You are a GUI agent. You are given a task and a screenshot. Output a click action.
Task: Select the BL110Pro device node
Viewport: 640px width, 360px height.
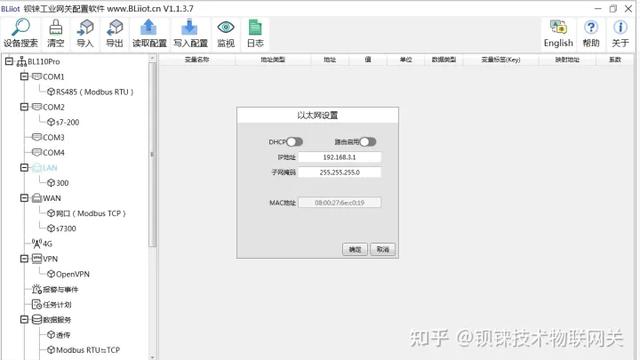pos(38,62)
